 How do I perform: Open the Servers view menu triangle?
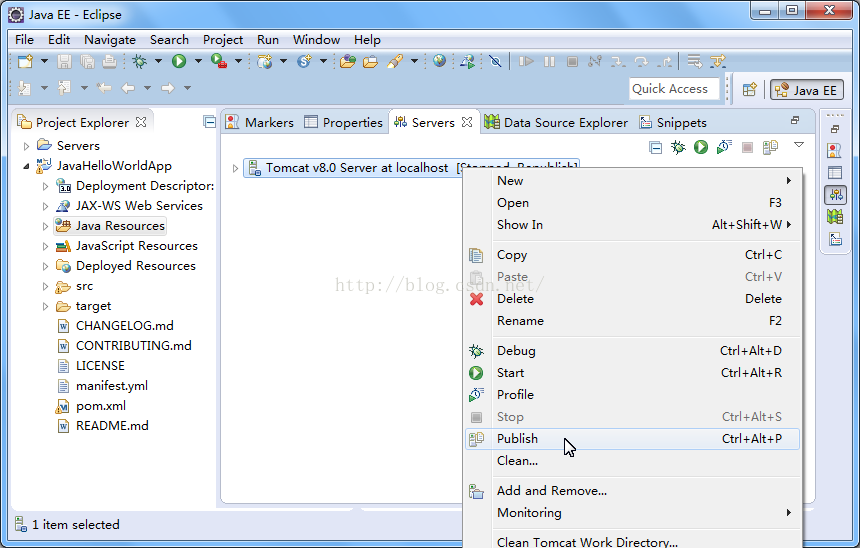coord(799,145)
